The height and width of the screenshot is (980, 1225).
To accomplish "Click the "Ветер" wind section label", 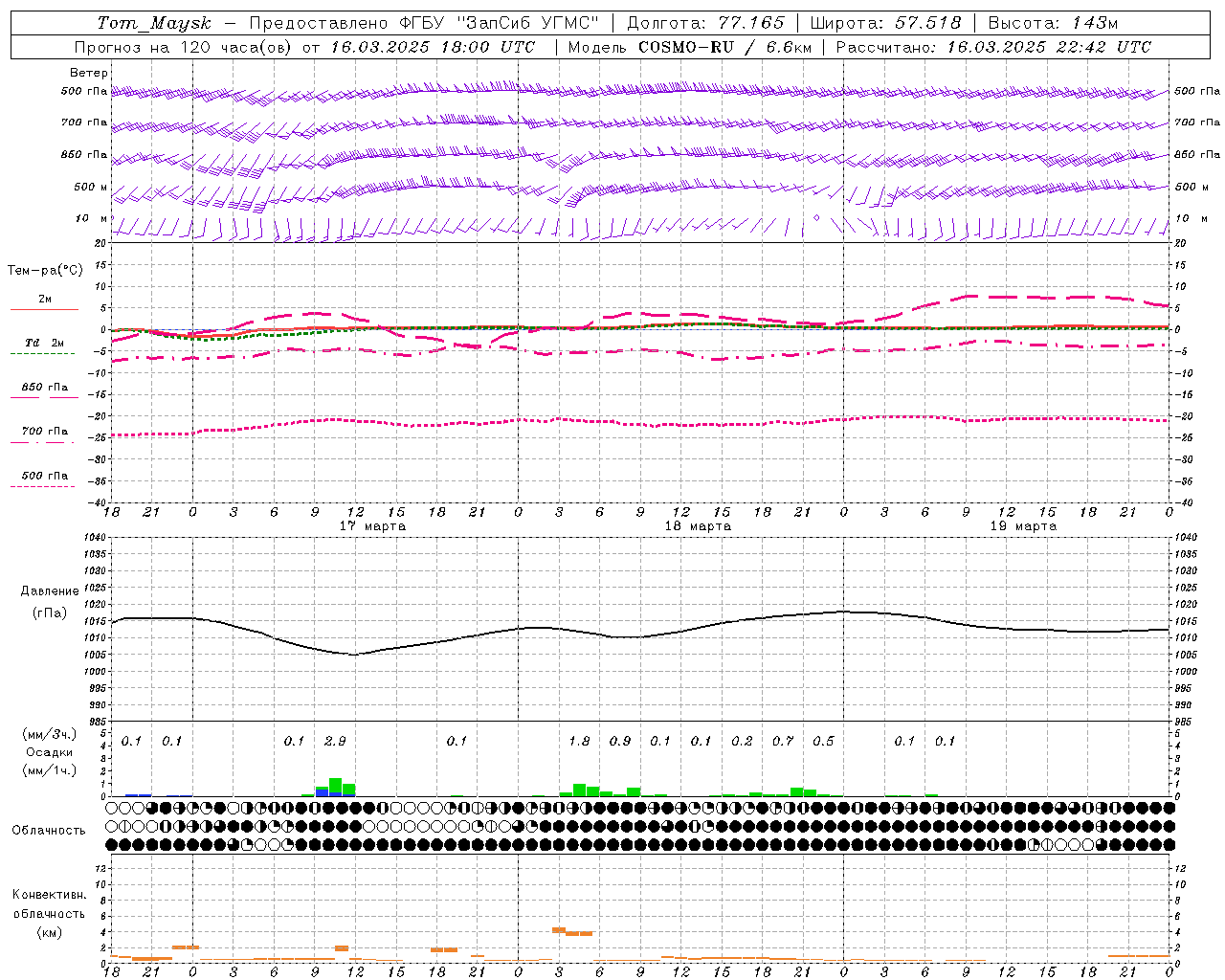I will [89, 73].
